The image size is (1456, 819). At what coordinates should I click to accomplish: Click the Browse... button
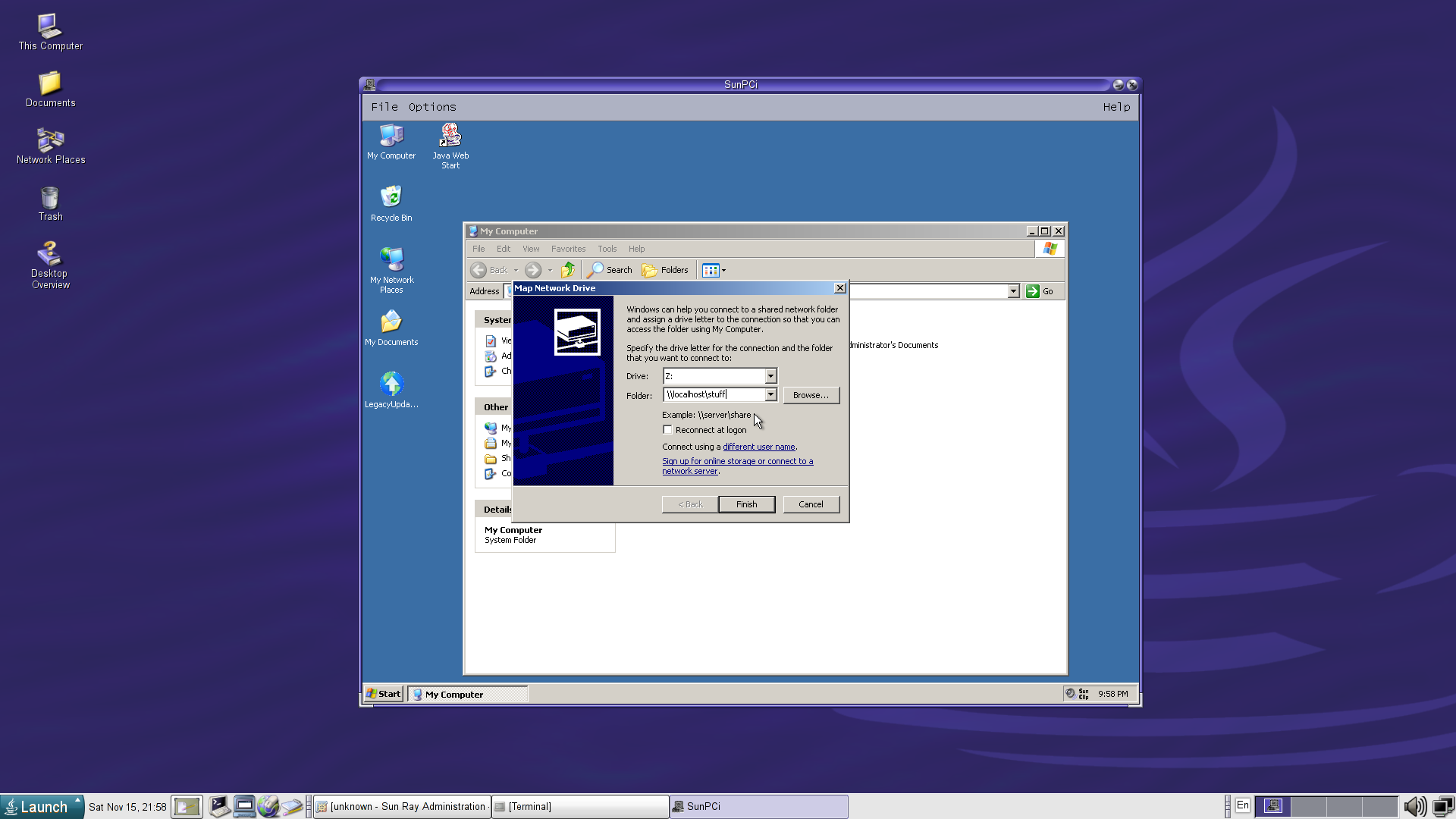pos(811,395)
